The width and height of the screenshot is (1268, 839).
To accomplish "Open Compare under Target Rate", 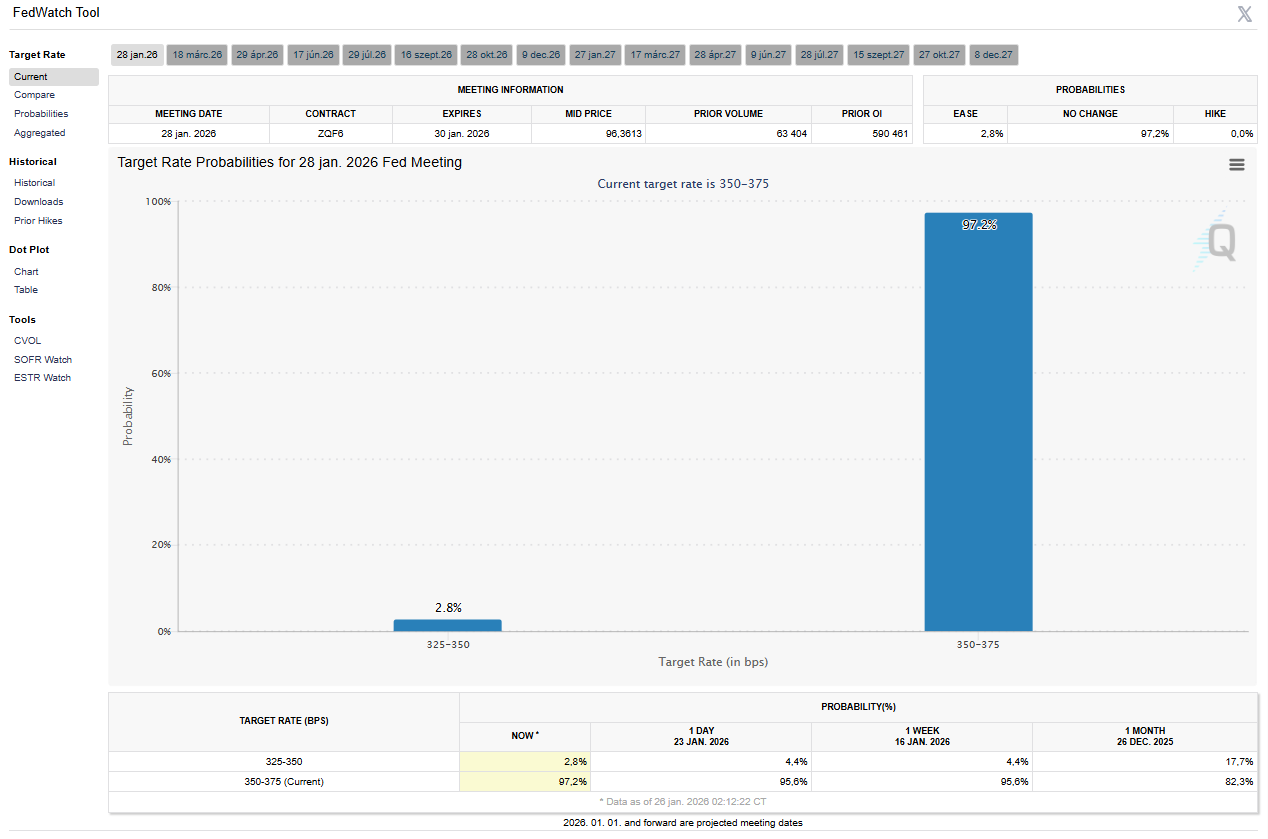I will point(34,95).
